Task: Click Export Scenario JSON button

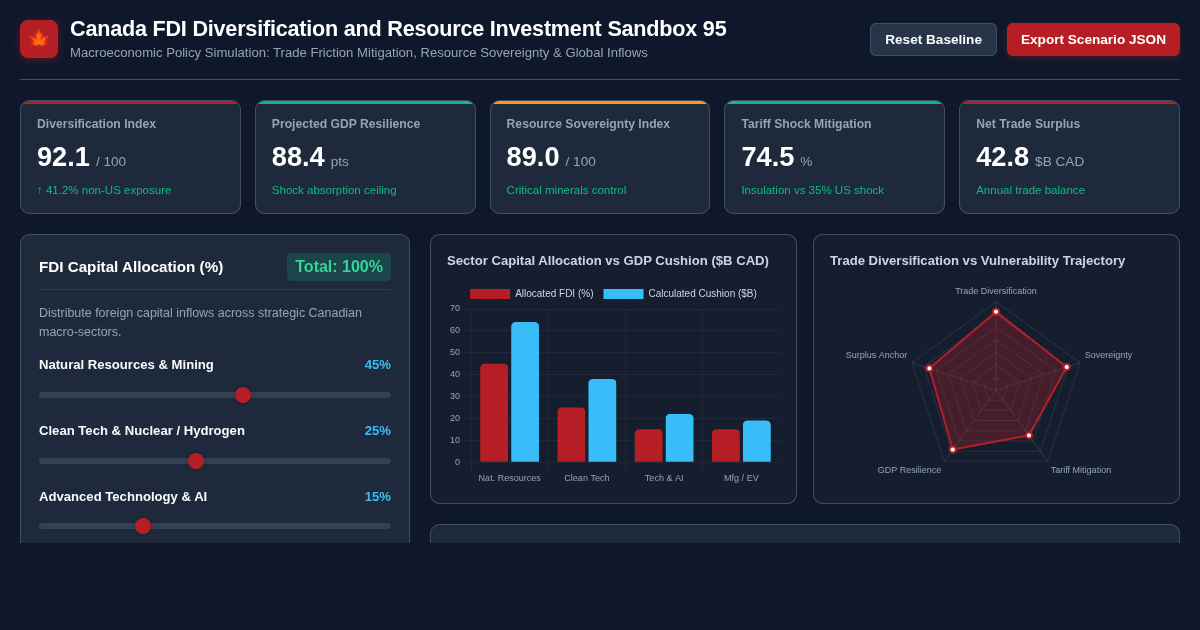Action: pos(1093,39)
